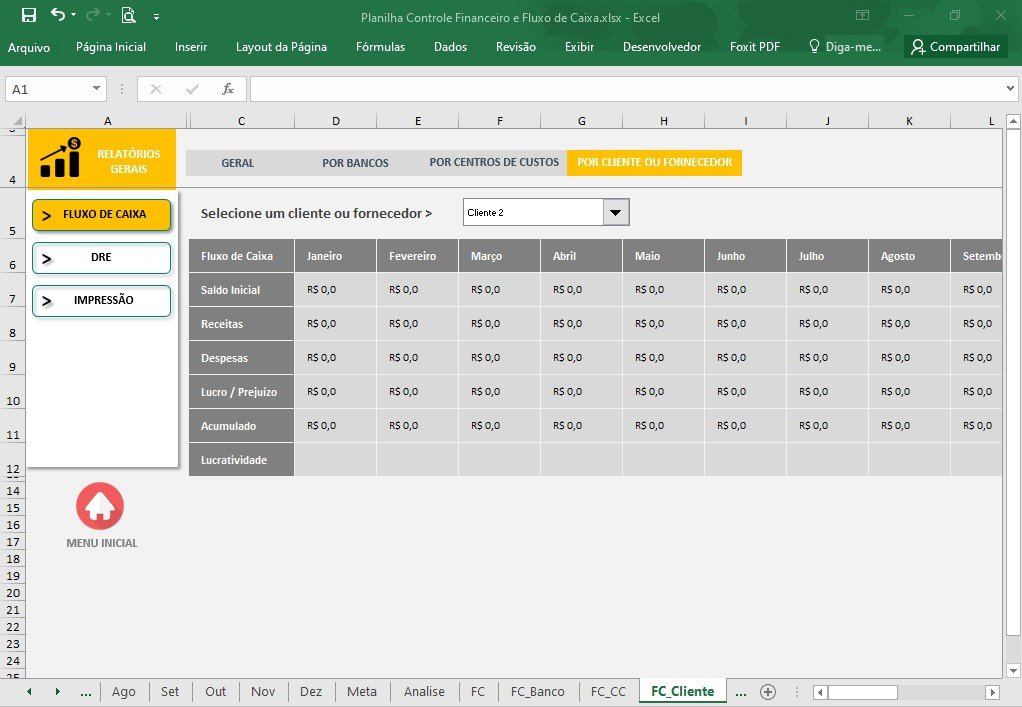
Task: Click the Name Box showing A1
Action: [47, 89]
